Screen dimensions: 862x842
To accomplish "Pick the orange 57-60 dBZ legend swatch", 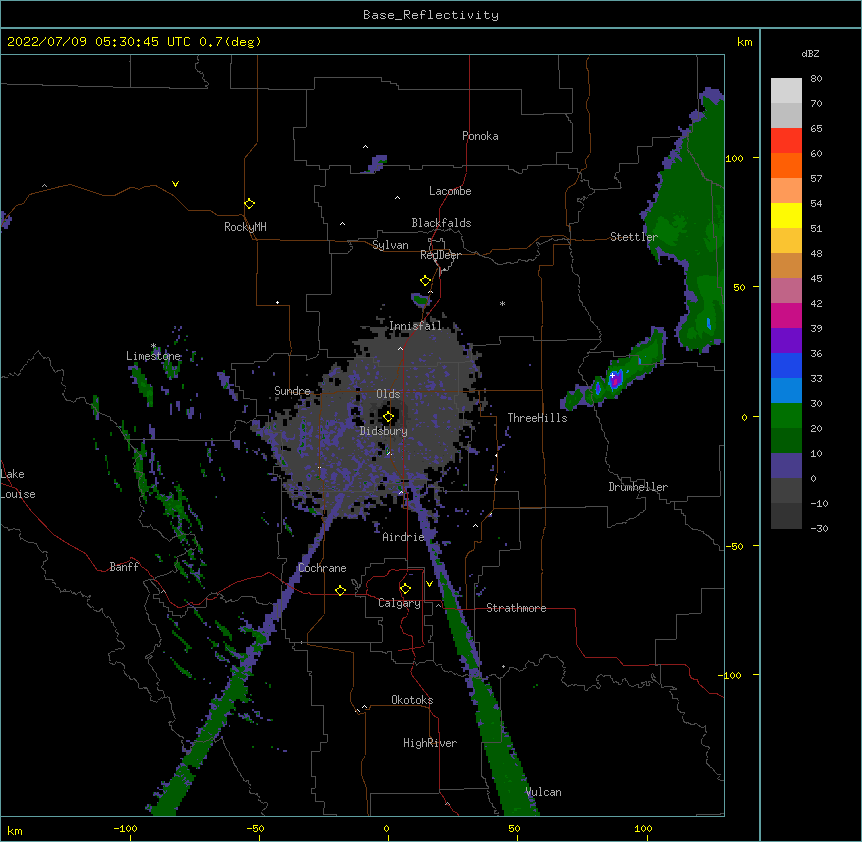I will point(786,165).
